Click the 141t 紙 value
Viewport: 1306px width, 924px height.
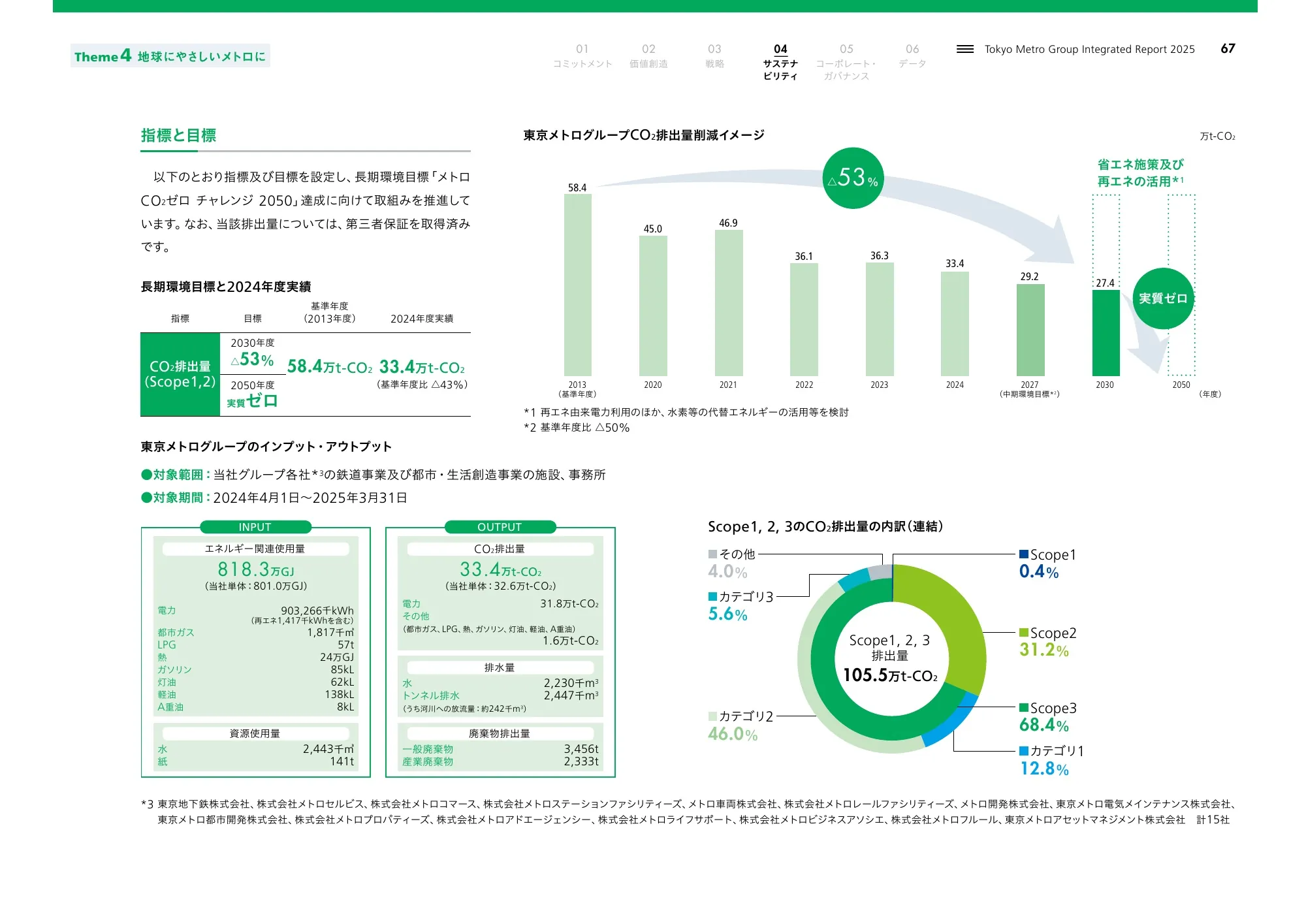coord(342,761)
